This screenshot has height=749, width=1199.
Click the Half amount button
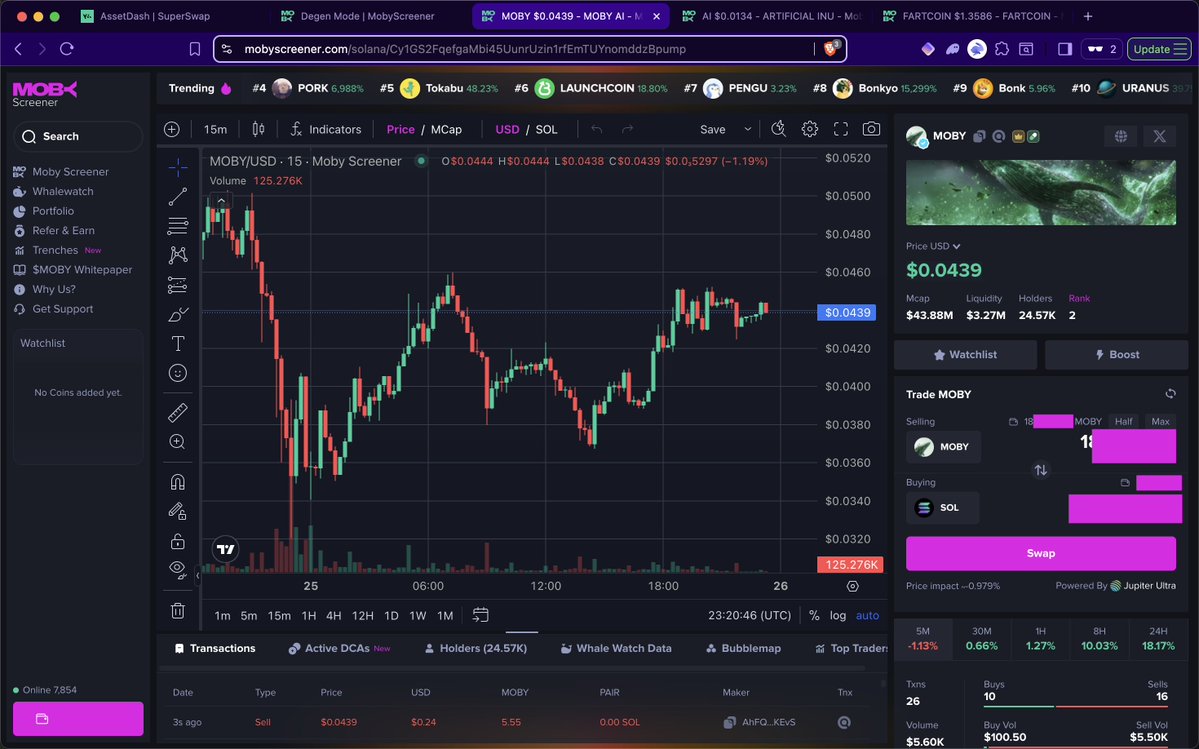1123,421
